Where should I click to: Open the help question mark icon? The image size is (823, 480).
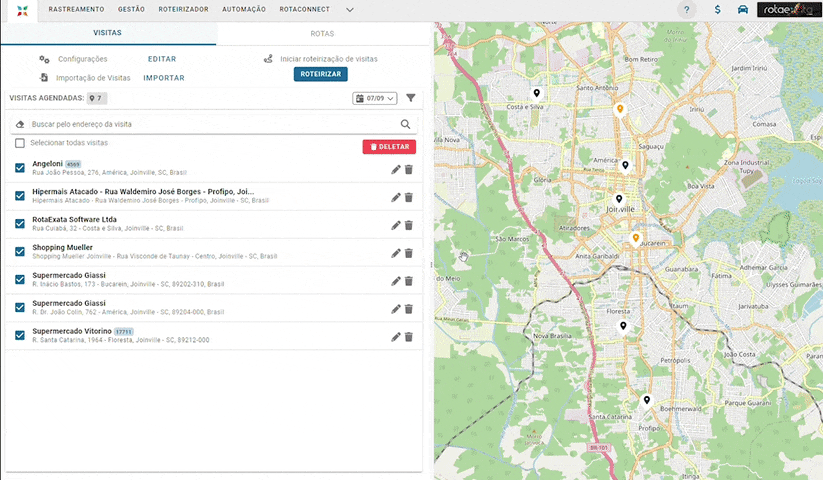click(687, 10)
